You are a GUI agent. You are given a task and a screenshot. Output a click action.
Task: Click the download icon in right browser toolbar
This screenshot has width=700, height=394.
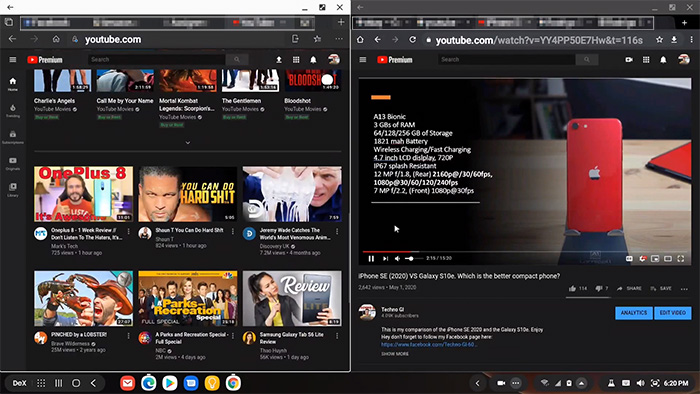click(x=674, y=40)
